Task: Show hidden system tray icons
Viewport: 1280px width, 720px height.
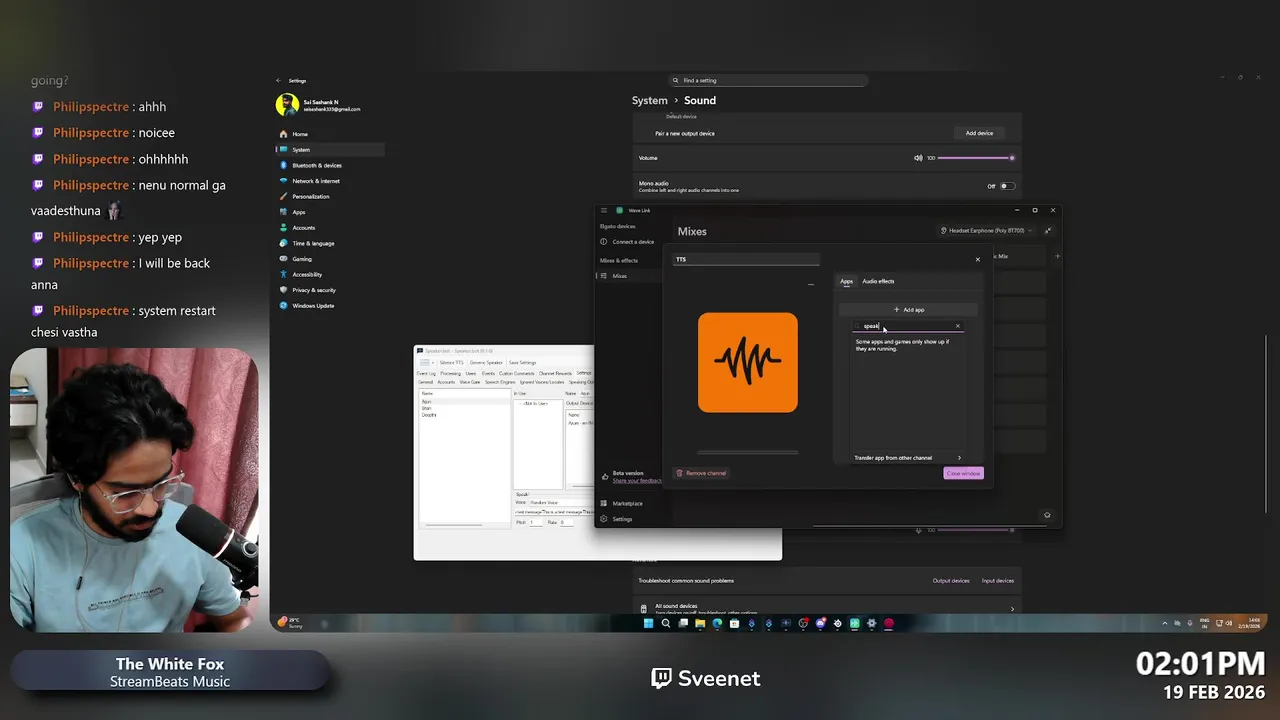Action: [x=1164, y=623]
